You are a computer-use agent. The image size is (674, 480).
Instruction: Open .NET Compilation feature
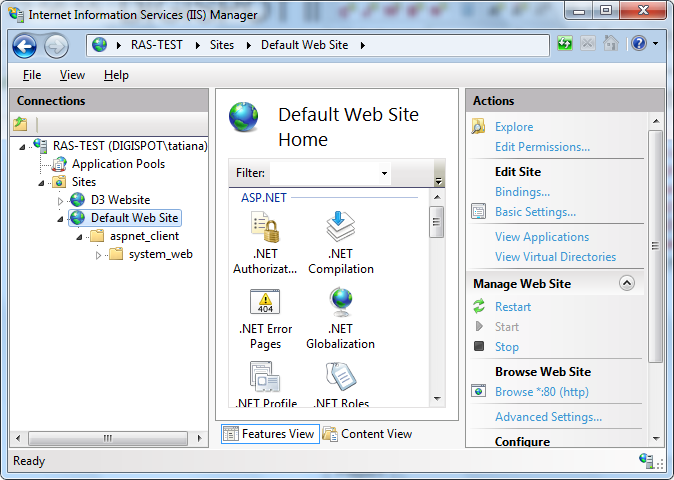point(340,243)
